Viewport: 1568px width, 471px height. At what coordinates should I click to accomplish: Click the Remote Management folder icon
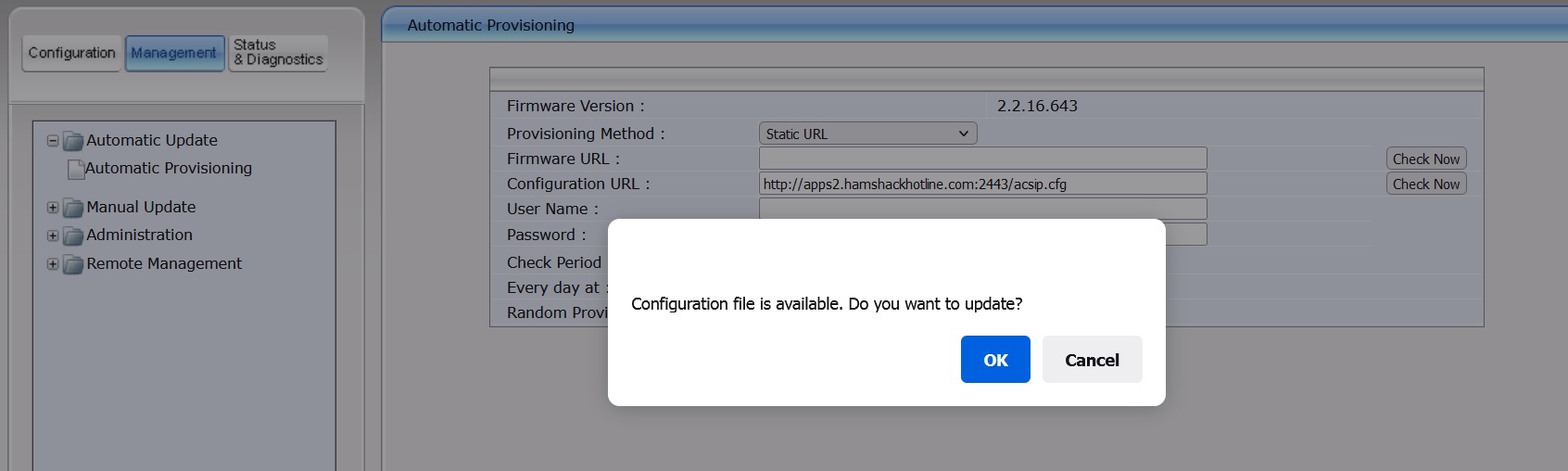point(73,264)
